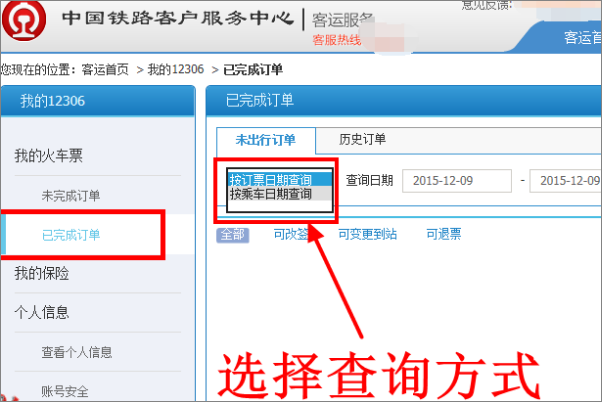Viewport: 602px width, 402px height.
Task: Select 未完成订单 in sidebar
Action: pyautogui.click(x=71, y=196)
